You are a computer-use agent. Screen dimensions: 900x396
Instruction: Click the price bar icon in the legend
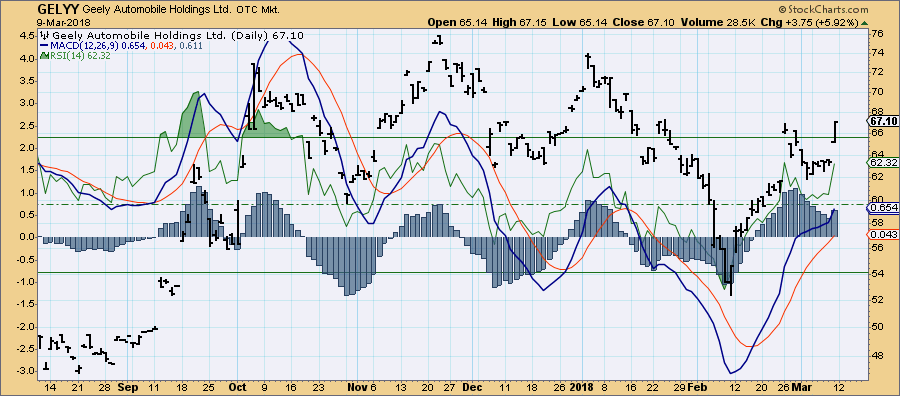point(44,36)
